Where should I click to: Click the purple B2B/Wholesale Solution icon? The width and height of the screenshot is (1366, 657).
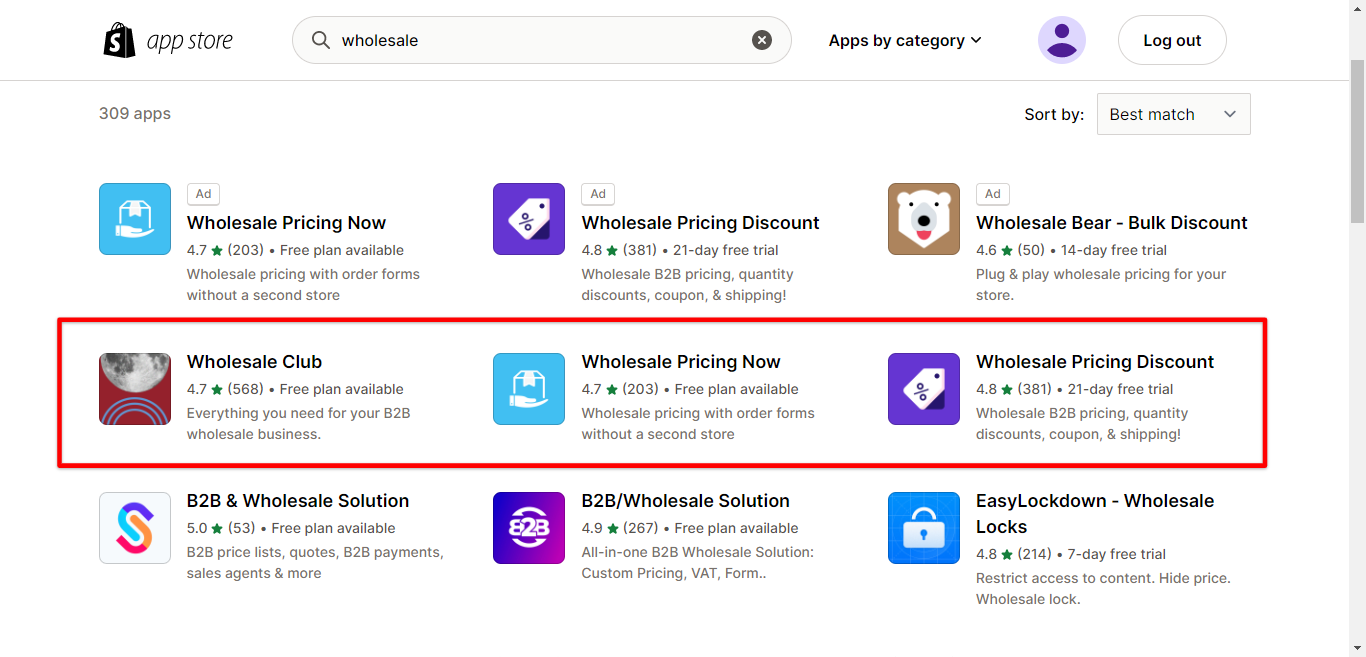tap(529, 528)
